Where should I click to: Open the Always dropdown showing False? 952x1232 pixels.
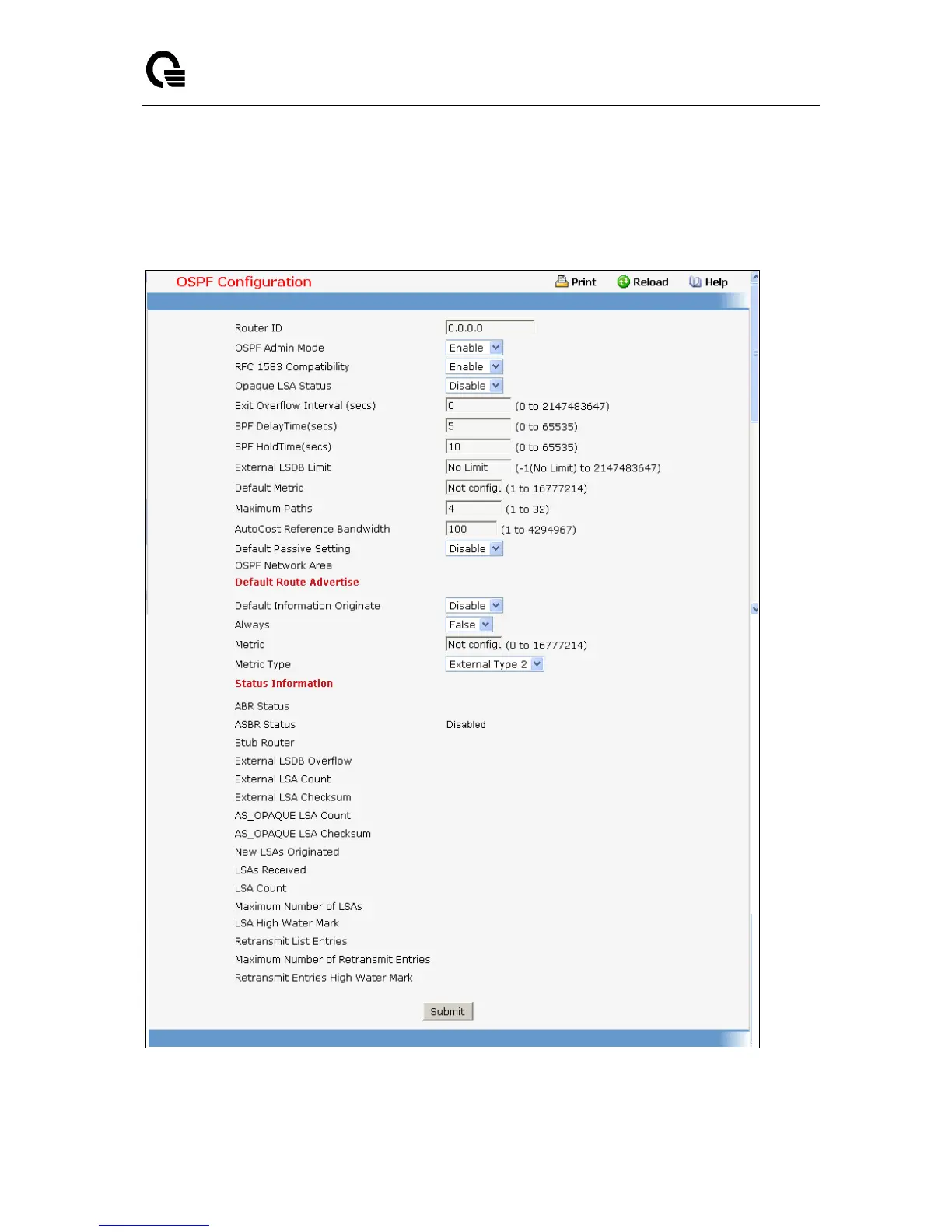click(469, 625)
